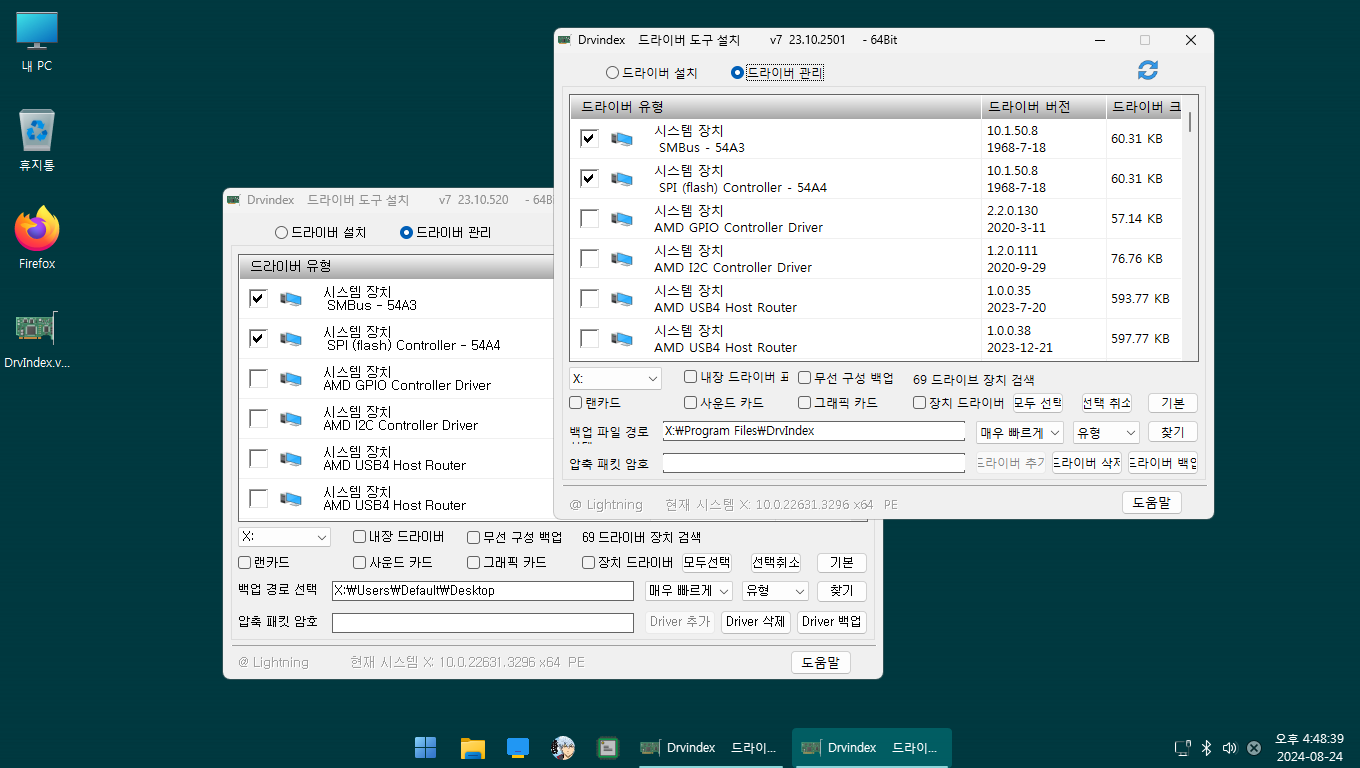
Task: Open 유형 dropdown in back window
Action: [775, 591]
